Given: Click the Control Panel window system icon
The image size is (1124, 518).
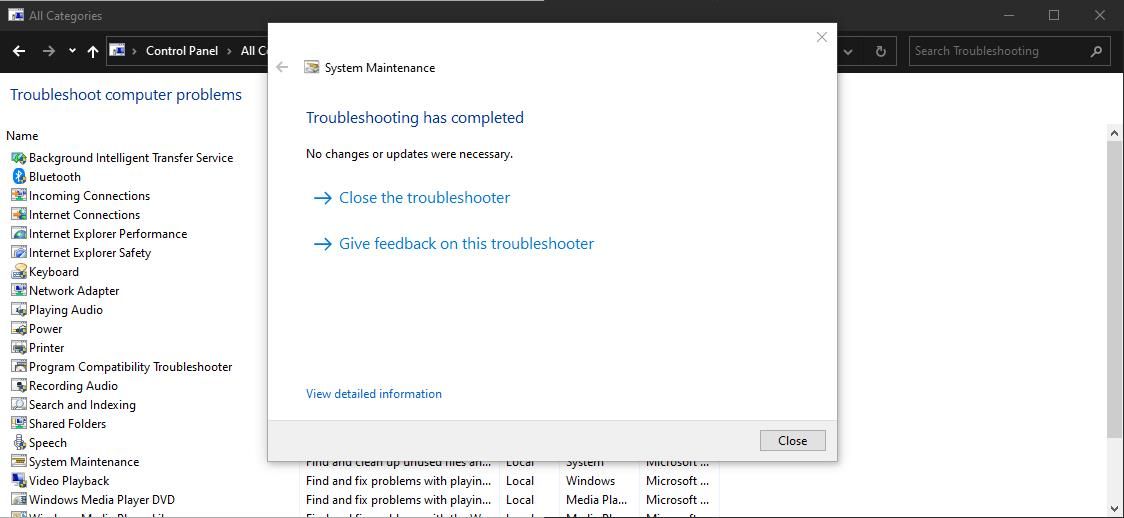Looking at the screenshot, I should tap(16, 15).
